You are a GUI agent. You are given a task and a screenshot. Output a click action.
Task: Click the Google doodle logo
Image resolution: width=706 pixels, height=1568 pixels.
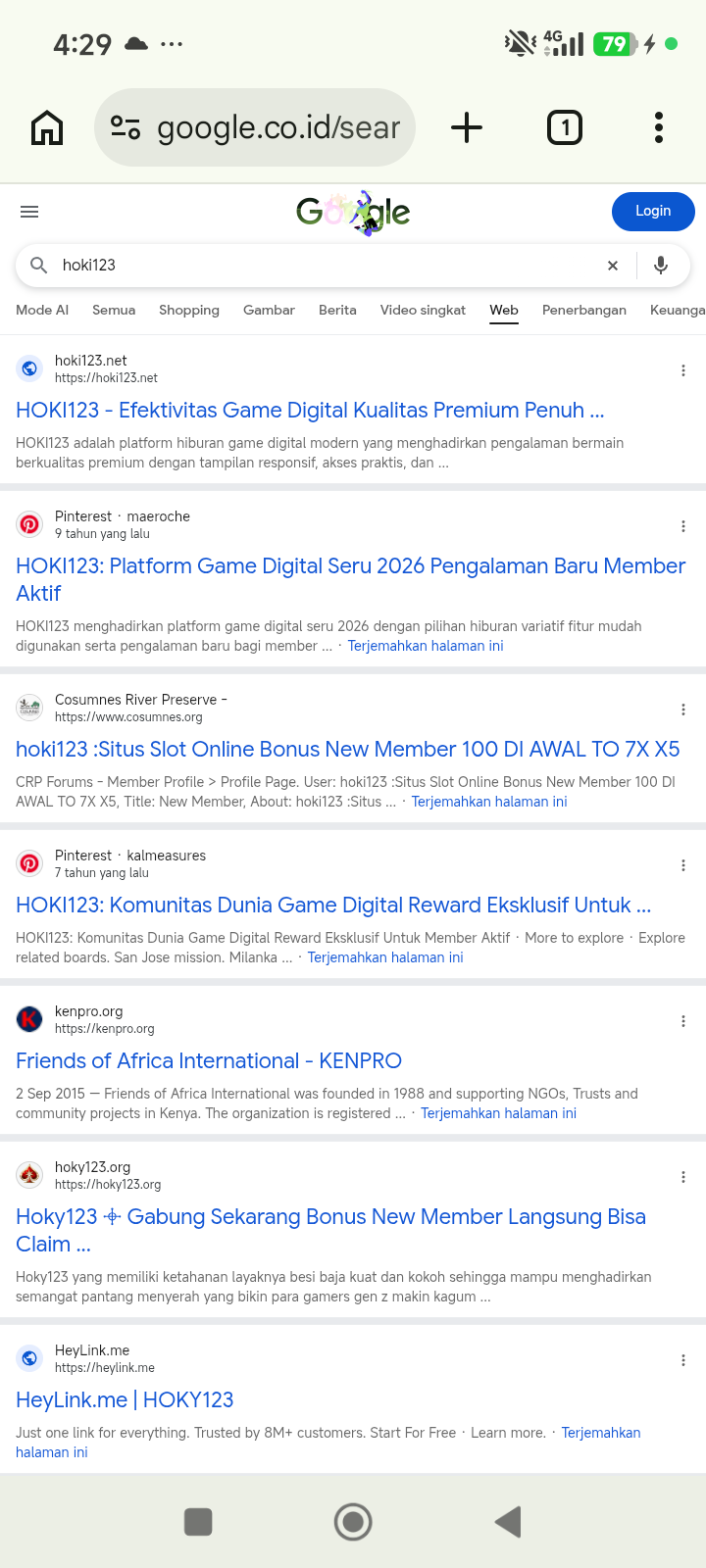[x=353, y=212]
